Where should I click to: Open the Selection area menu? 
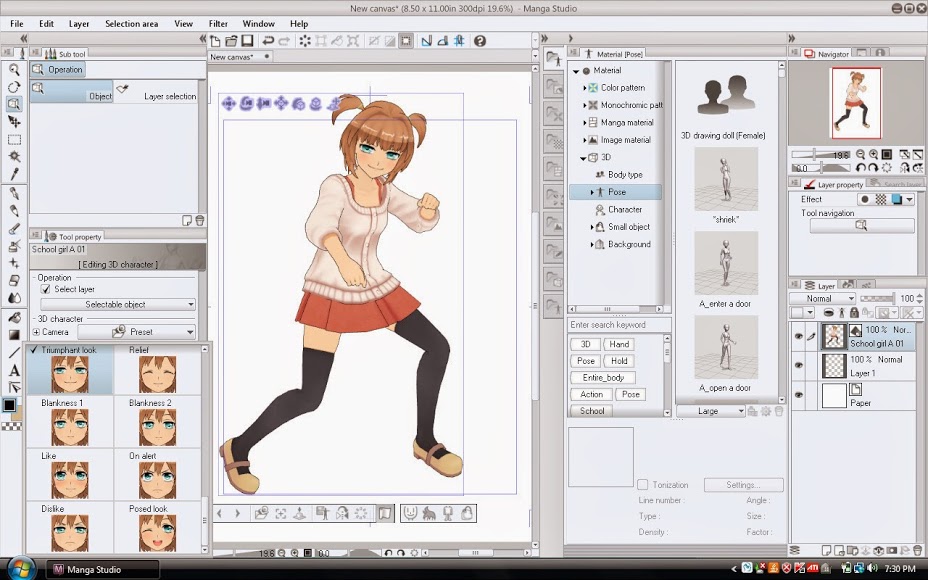click(131, 23)
